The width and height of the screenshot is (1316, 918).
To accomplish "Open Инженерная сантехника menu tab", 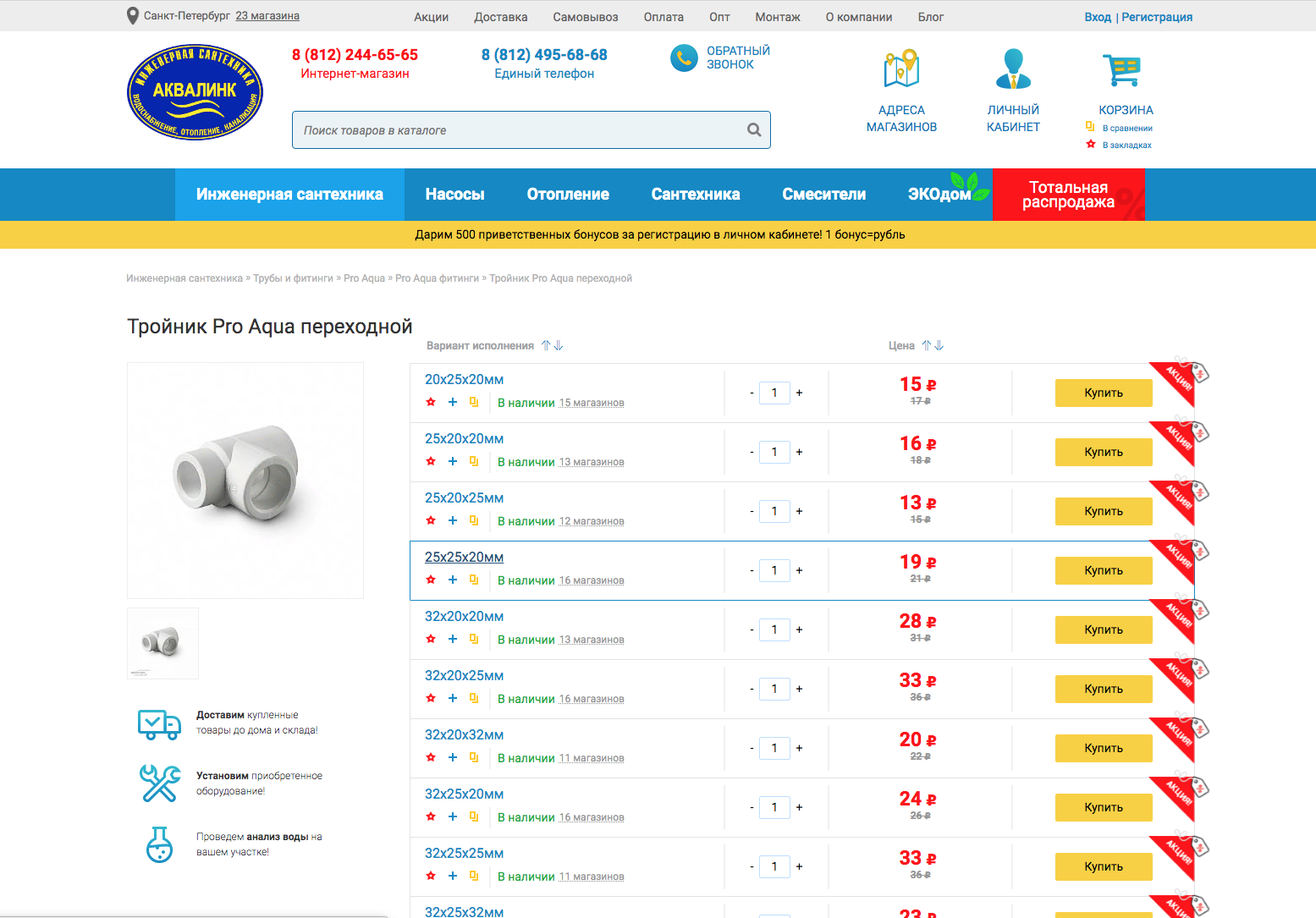I will (289, 195).
